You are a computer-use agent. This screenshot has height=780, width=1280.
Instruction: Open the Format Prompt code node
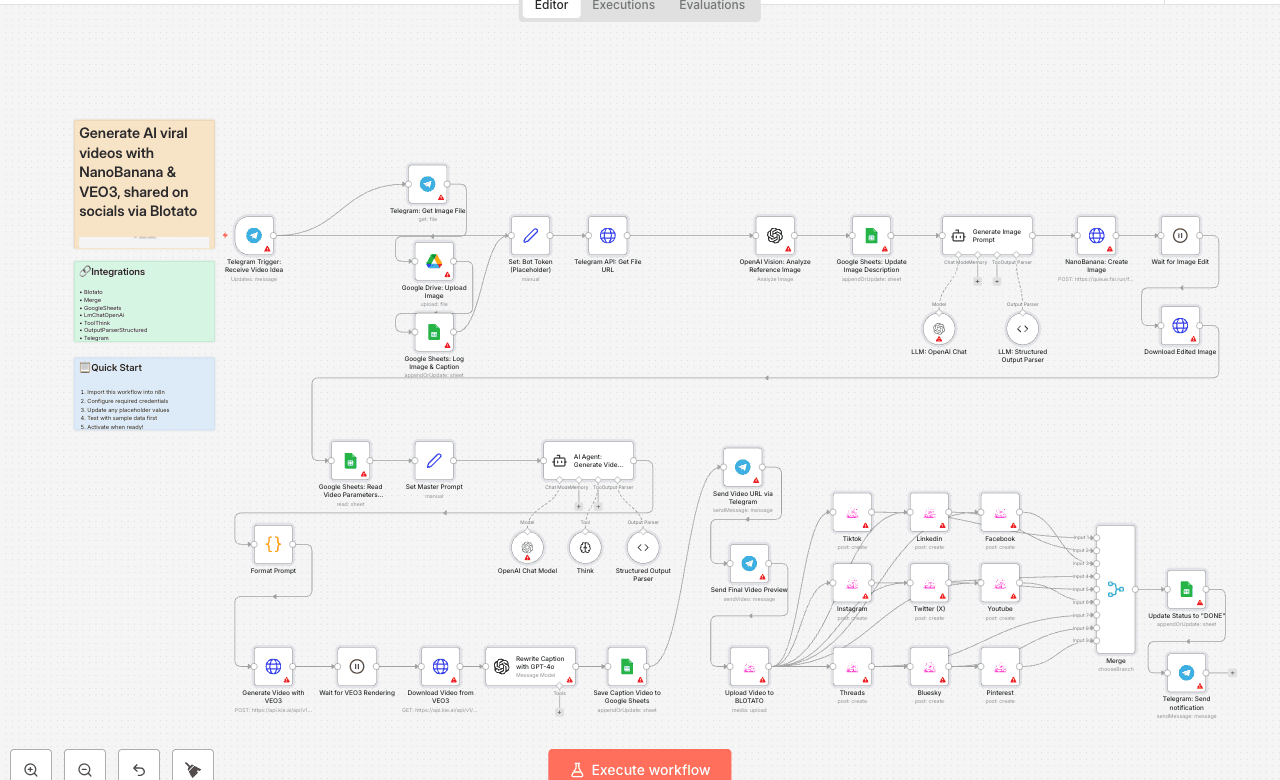click(x=273, y=545)
